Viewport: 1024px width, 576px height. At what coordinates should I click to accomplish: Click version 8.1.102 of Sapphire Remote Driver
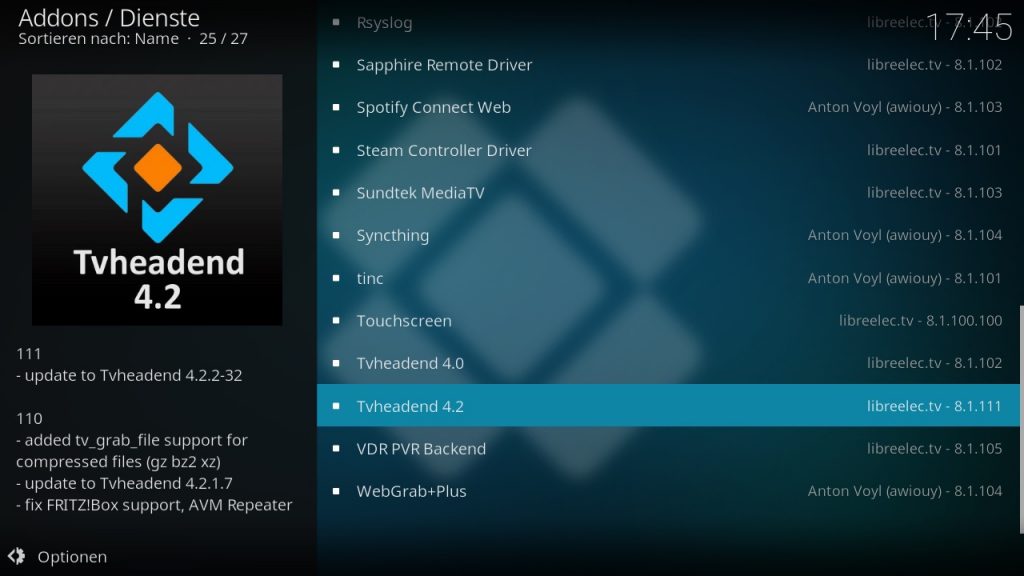(935, 65)
